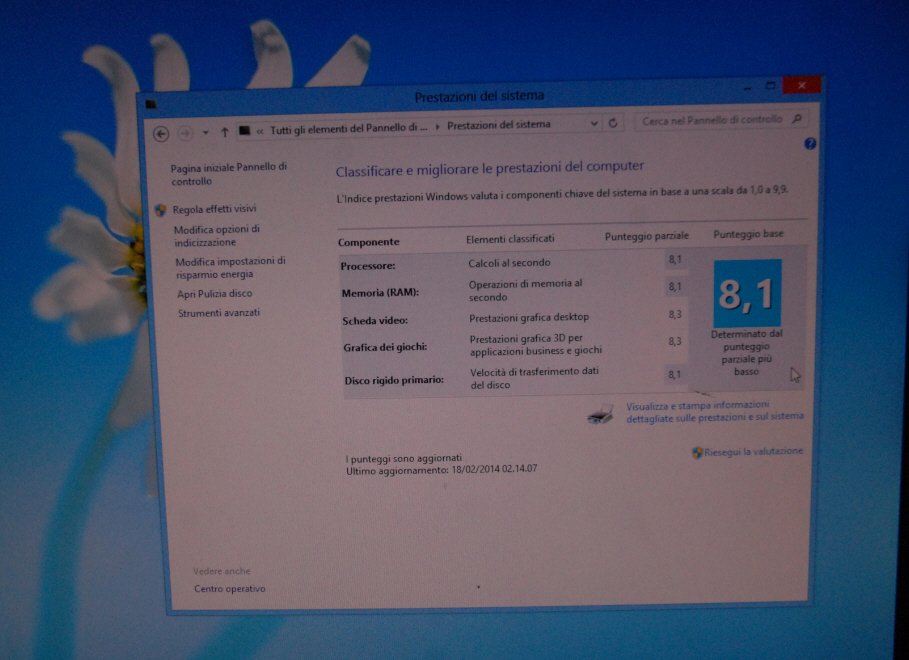Select the 'Processore:' row label

[x=368, y=266]
